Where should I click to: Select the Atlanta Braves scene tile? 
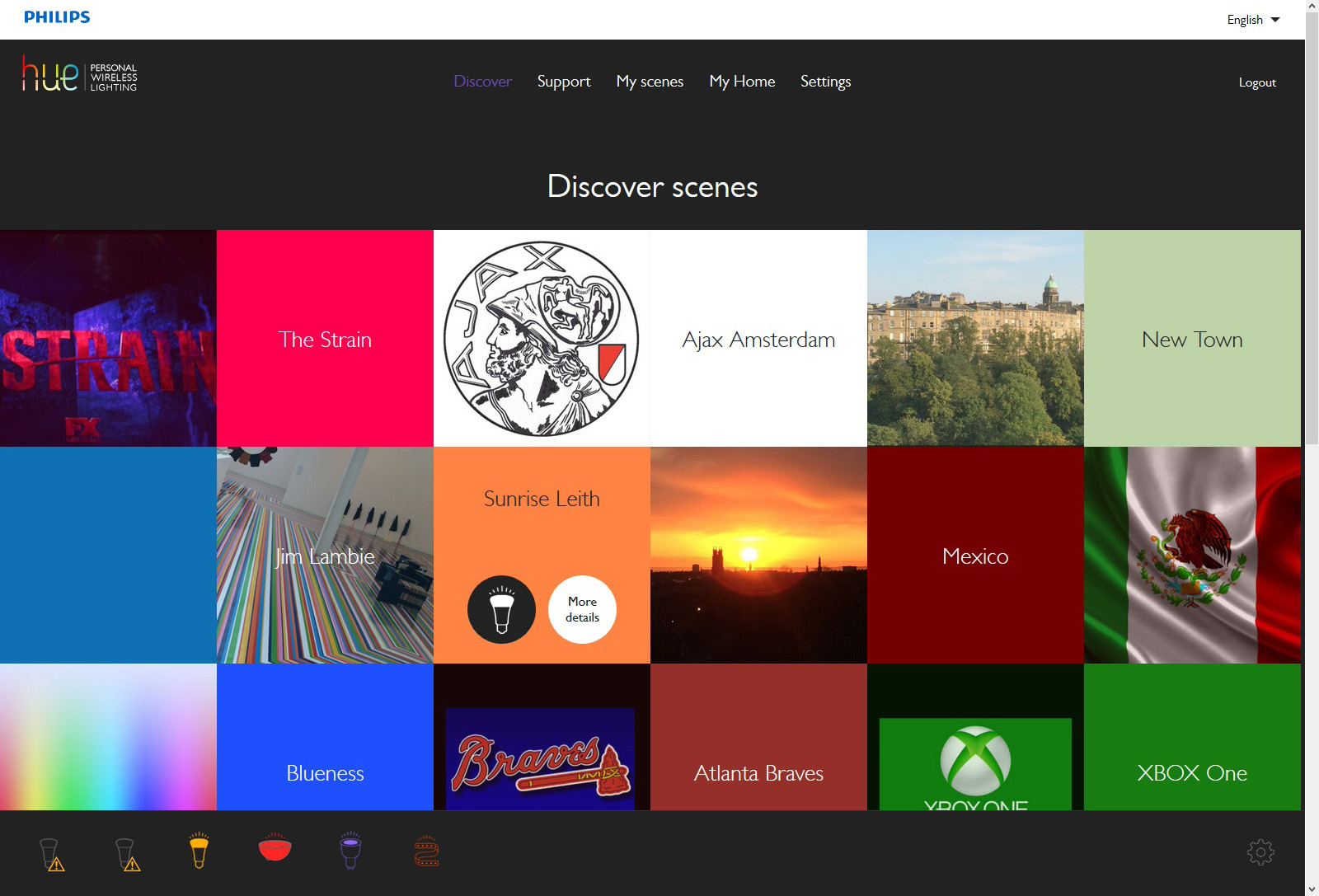tap(758, 737)
